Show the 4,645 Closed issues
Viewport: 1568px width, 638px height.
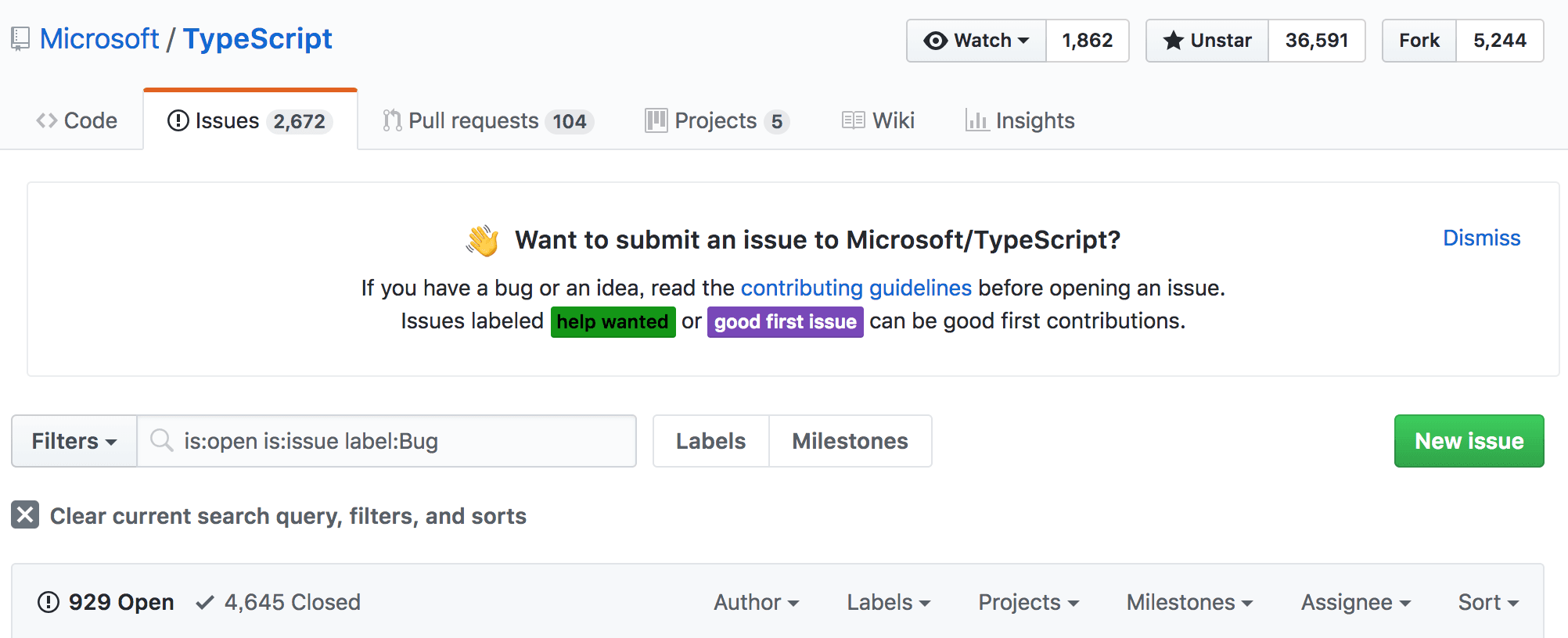pyautogui.click(x=279, y=602)
